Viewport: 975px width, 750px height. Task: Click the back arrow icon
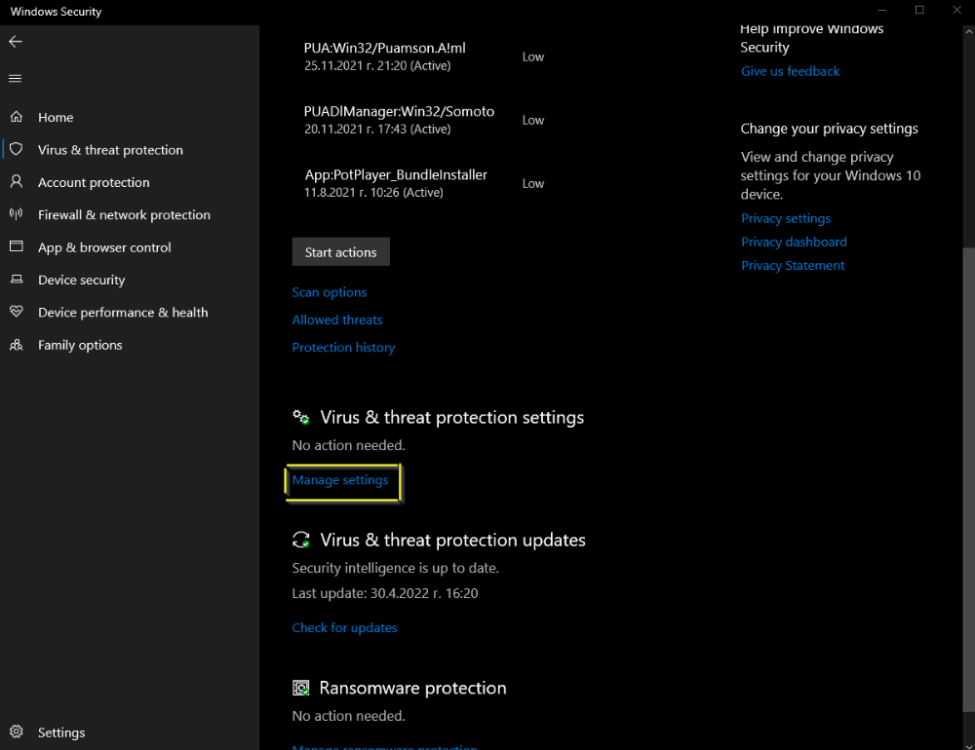[16, 42]
